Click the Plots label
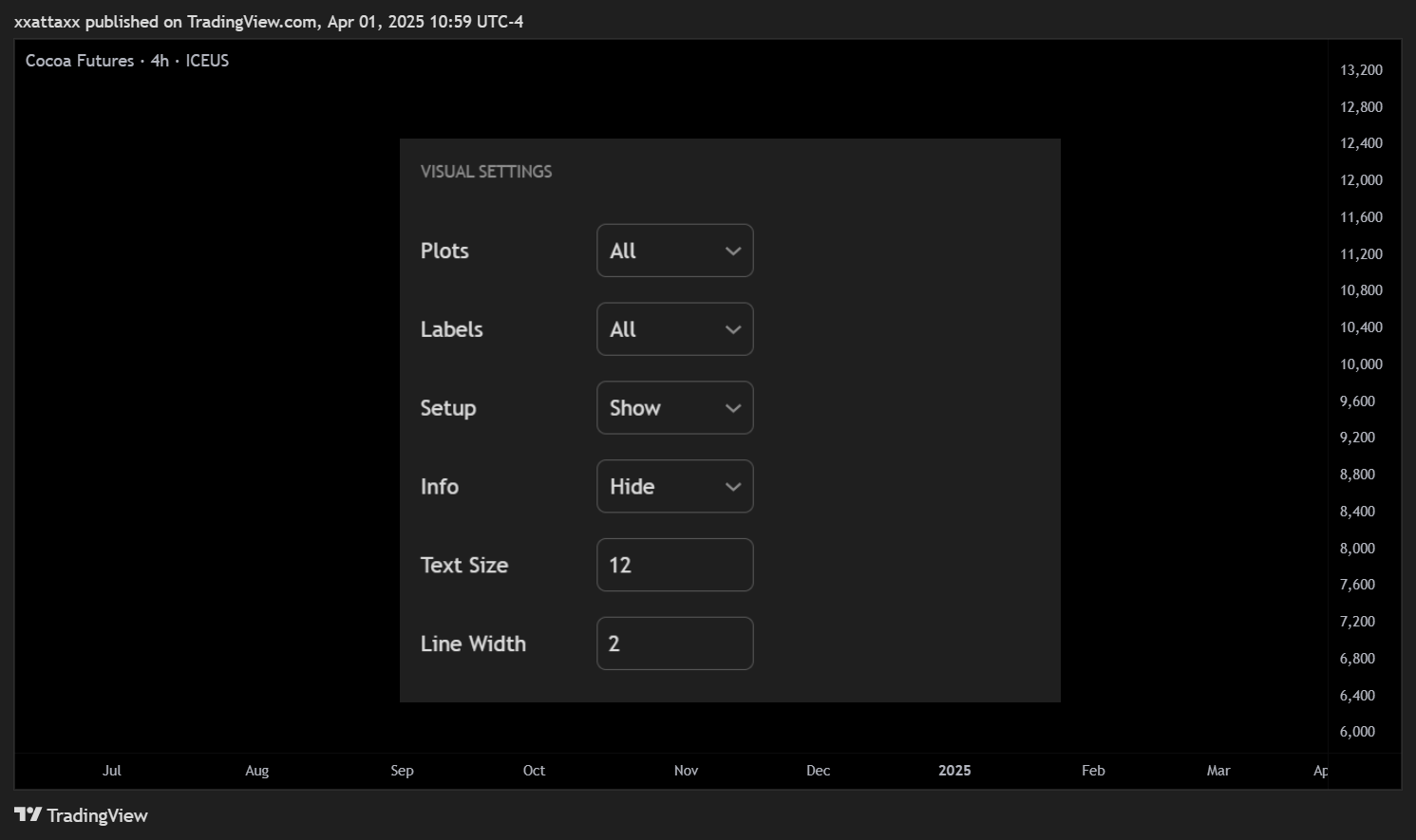This screenshot has width=1416, height=840. (x=444, y=251)
